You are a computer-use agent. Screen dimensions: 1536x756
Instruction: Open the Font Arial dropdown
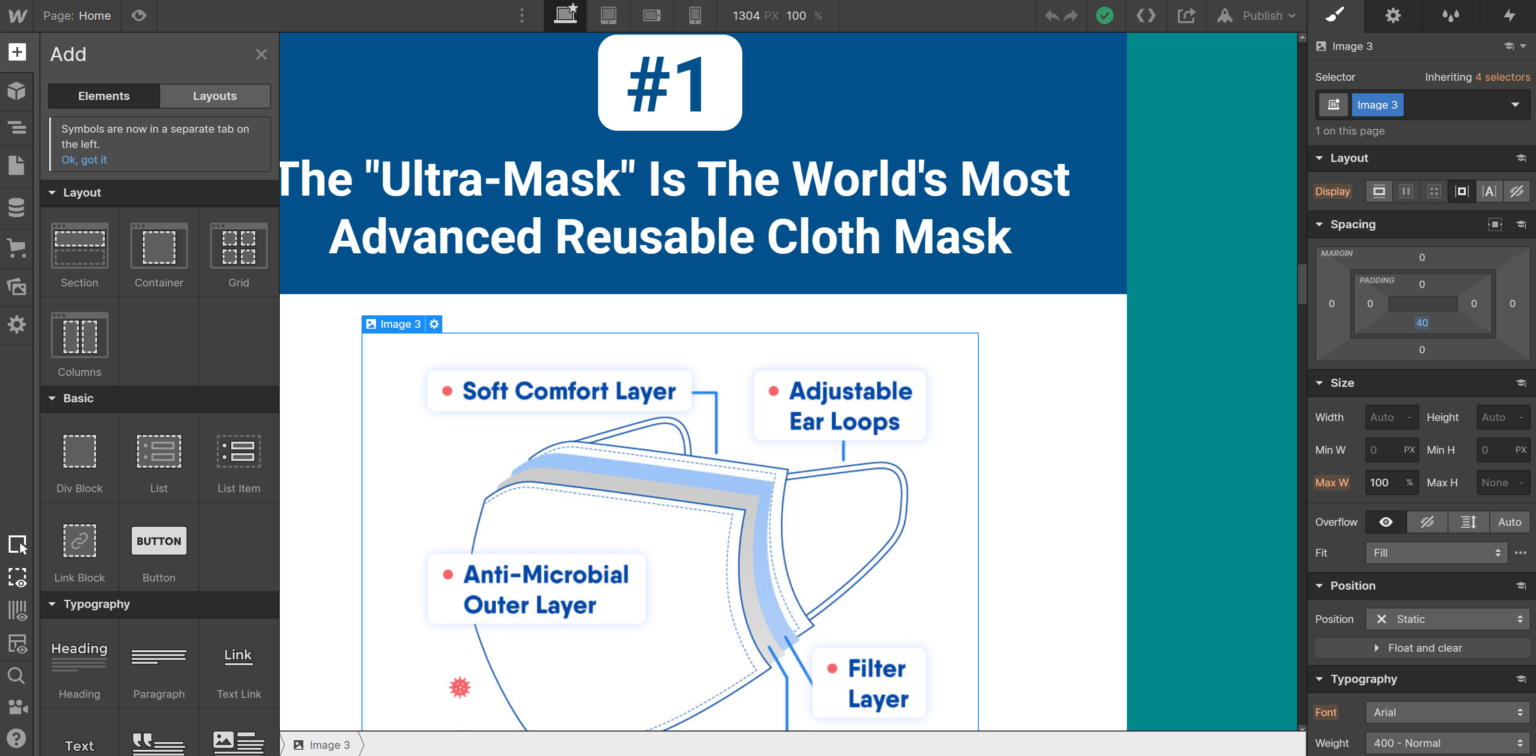pos(1447,712)
